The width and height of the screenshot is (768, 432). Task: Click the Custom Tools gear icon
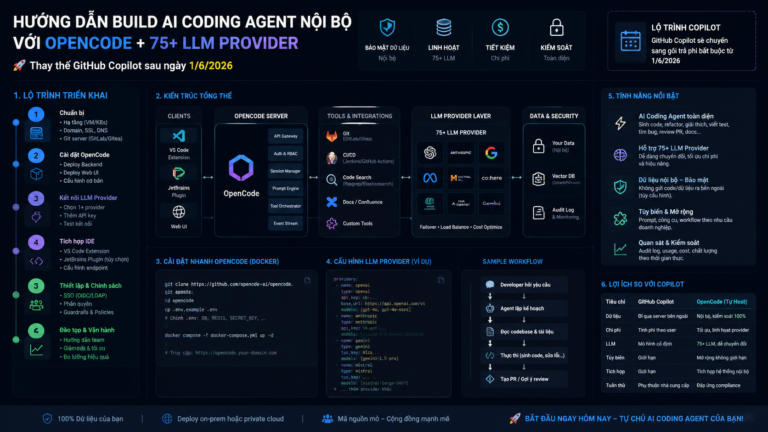click(332, 223)
